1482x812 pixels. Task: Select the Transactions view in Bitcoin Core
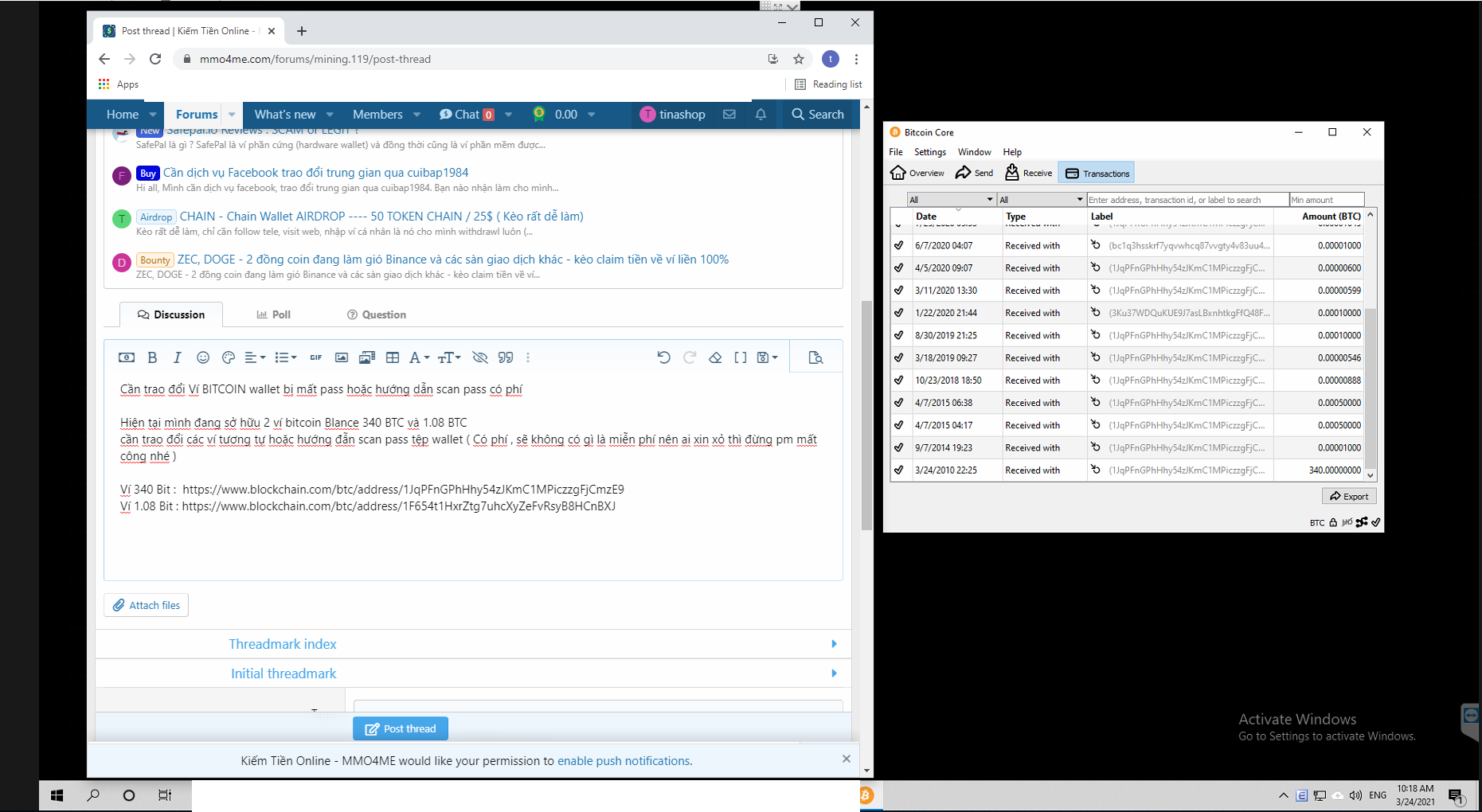point(1097,173)
